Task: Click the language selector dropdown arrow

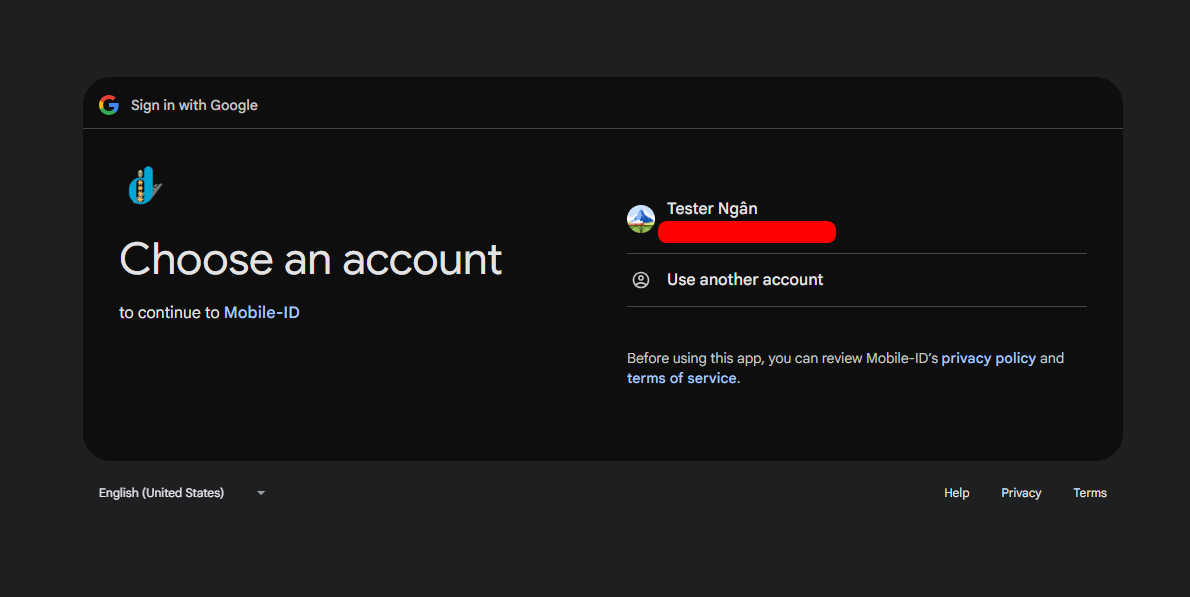Action: click(x=260, y=493)
